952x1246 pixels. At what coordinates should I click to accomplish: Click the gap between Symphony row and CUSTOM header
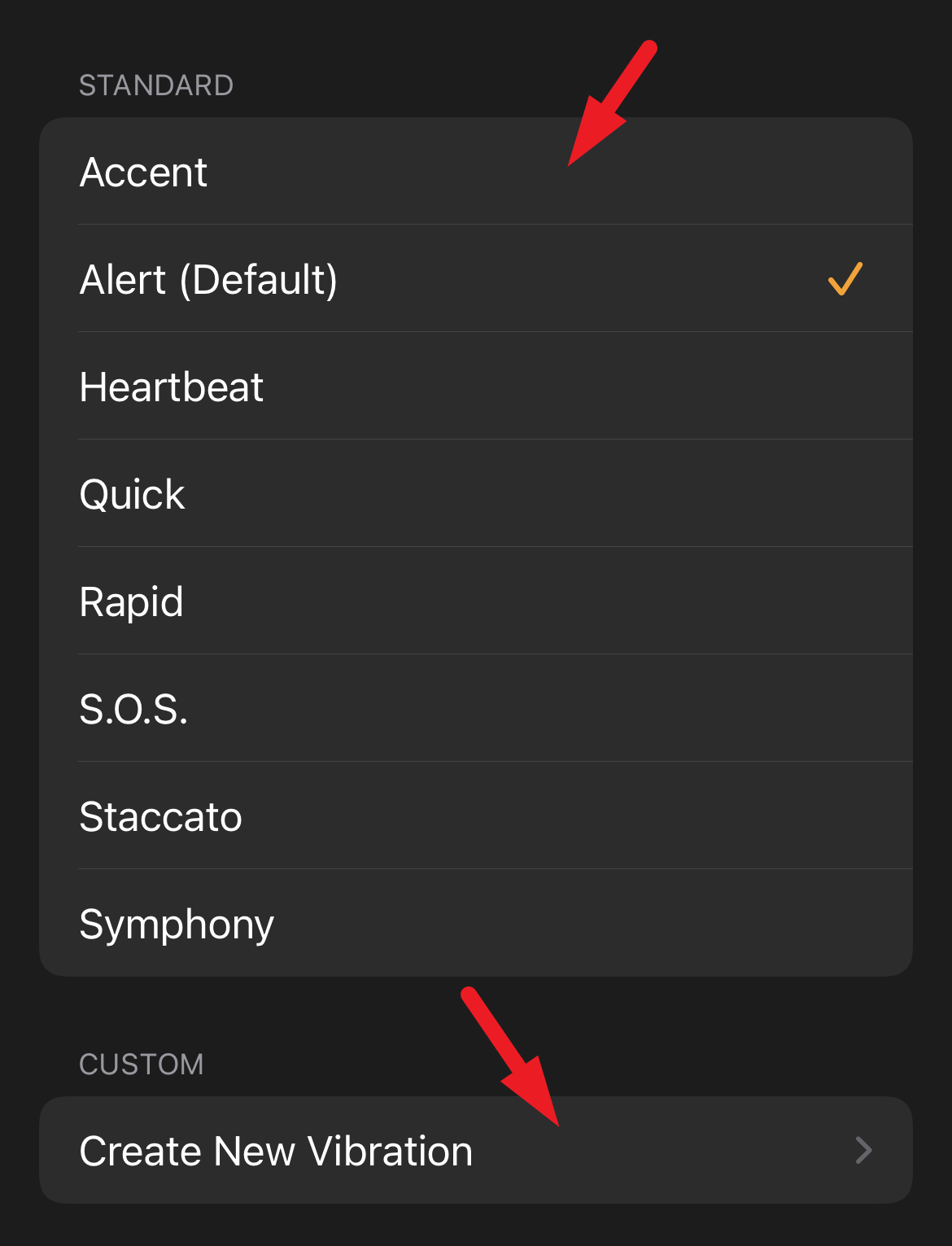pyautogui.click(x=244, y=1012)
